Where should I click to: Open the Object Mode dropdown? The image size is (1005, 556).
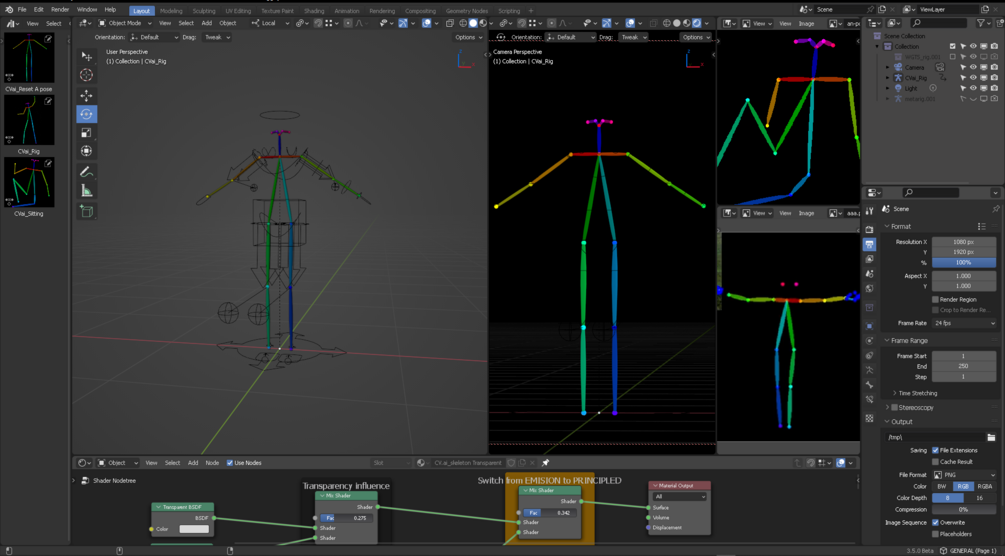coord(125,23)
